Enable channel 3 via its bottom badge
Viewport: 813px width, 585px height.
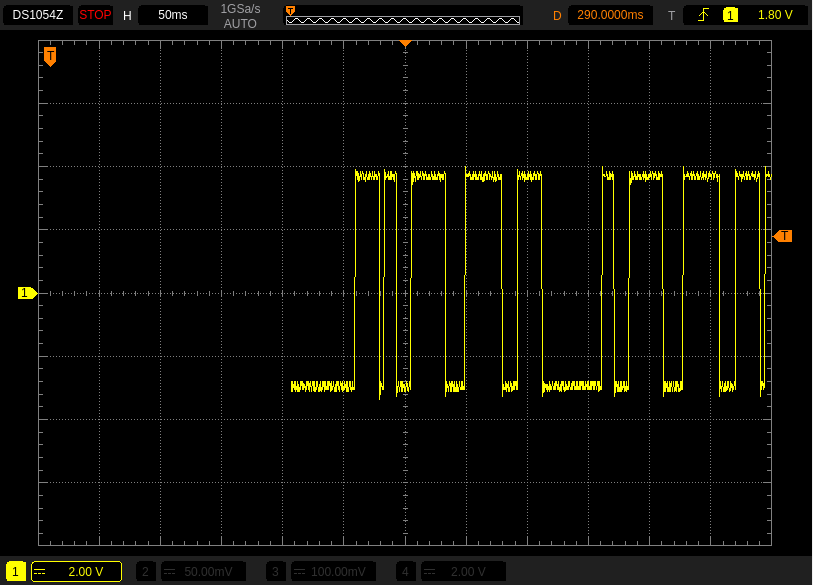[275, 572]
